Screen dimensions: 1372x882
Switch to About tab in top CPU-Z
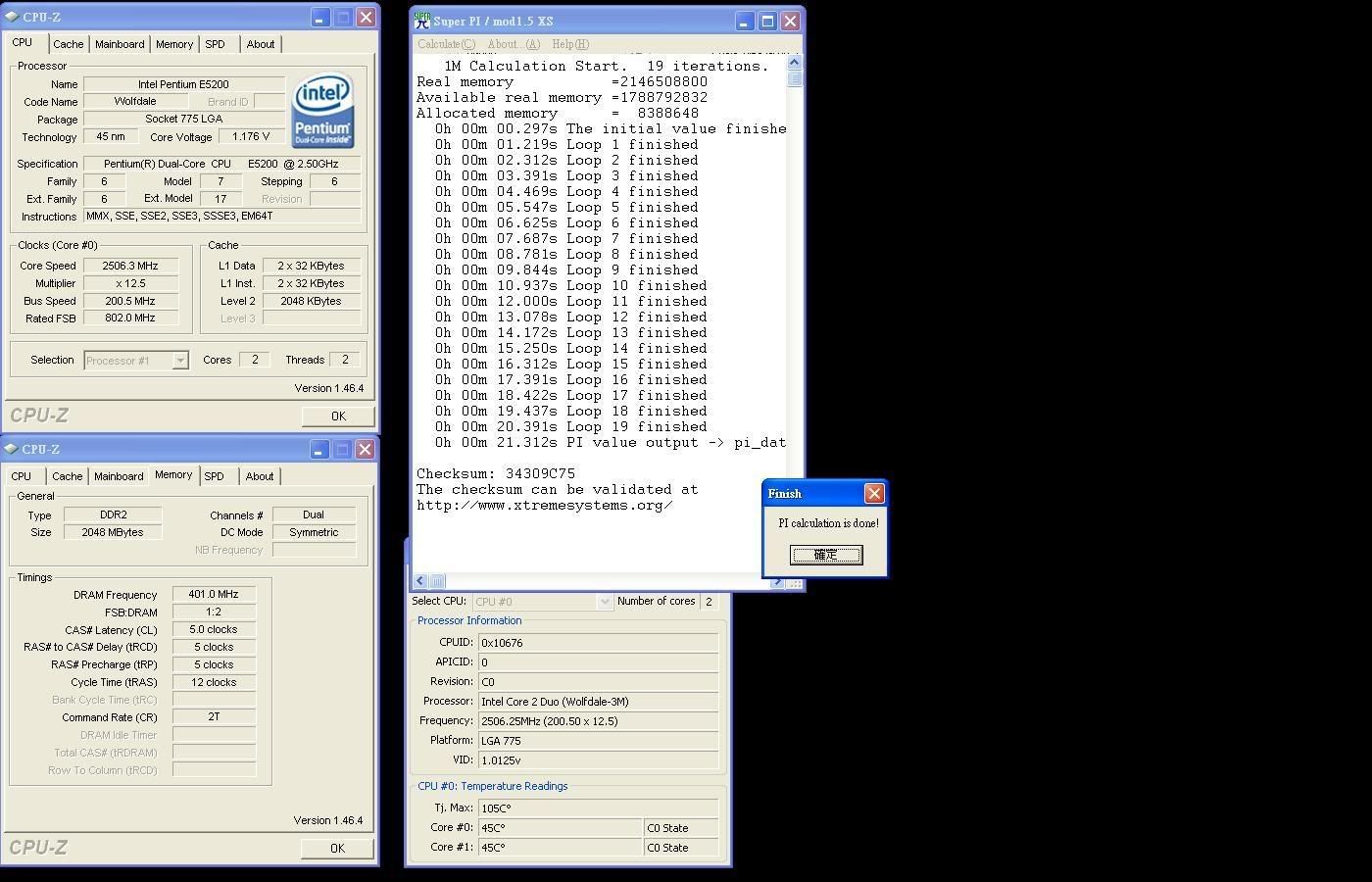(261, 44)
